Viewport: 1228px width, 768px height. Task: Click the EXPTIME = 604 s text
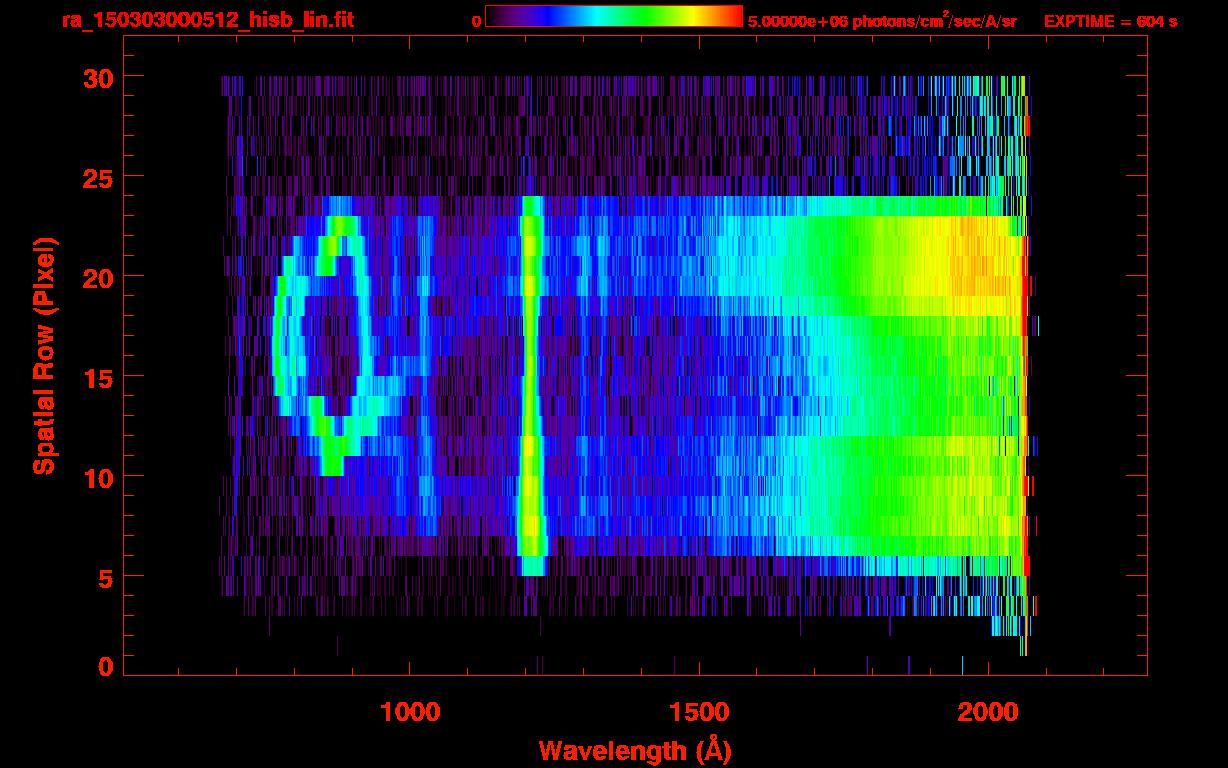pos(1110,21)
